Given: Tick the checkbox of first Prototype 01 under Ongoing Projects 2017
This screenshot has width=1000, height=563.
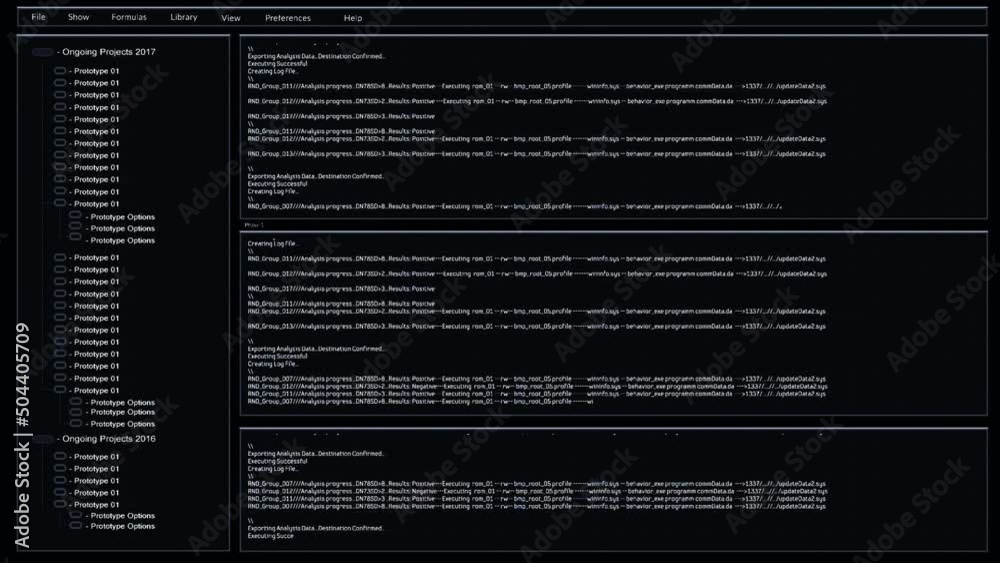Looking at the screenshot, I should click(x=60, y=71).
